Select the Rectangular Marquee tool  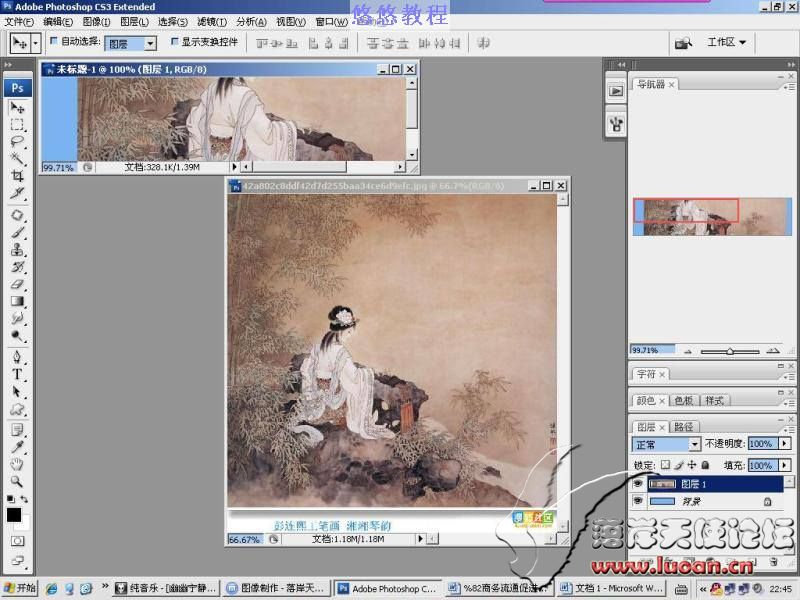pyautogui.click(x=17, y=124)
